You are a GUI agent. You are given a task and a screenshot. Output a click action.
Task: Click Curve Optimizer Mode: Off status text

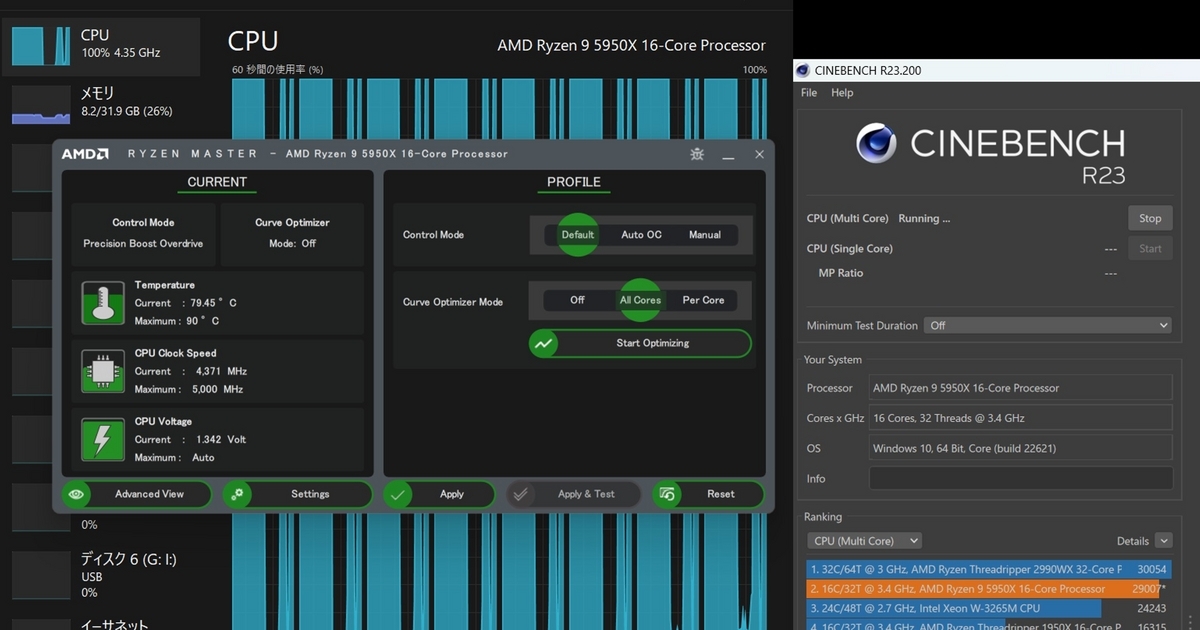tap(292, 244)
